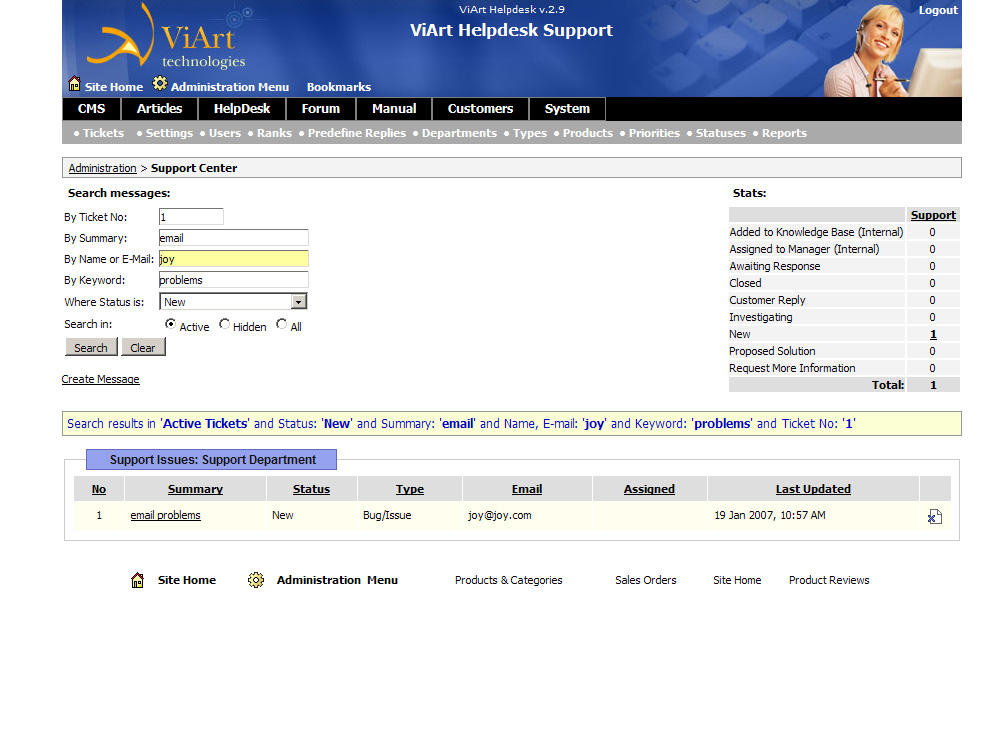Sort tickets by Email column

coord(527,489)
